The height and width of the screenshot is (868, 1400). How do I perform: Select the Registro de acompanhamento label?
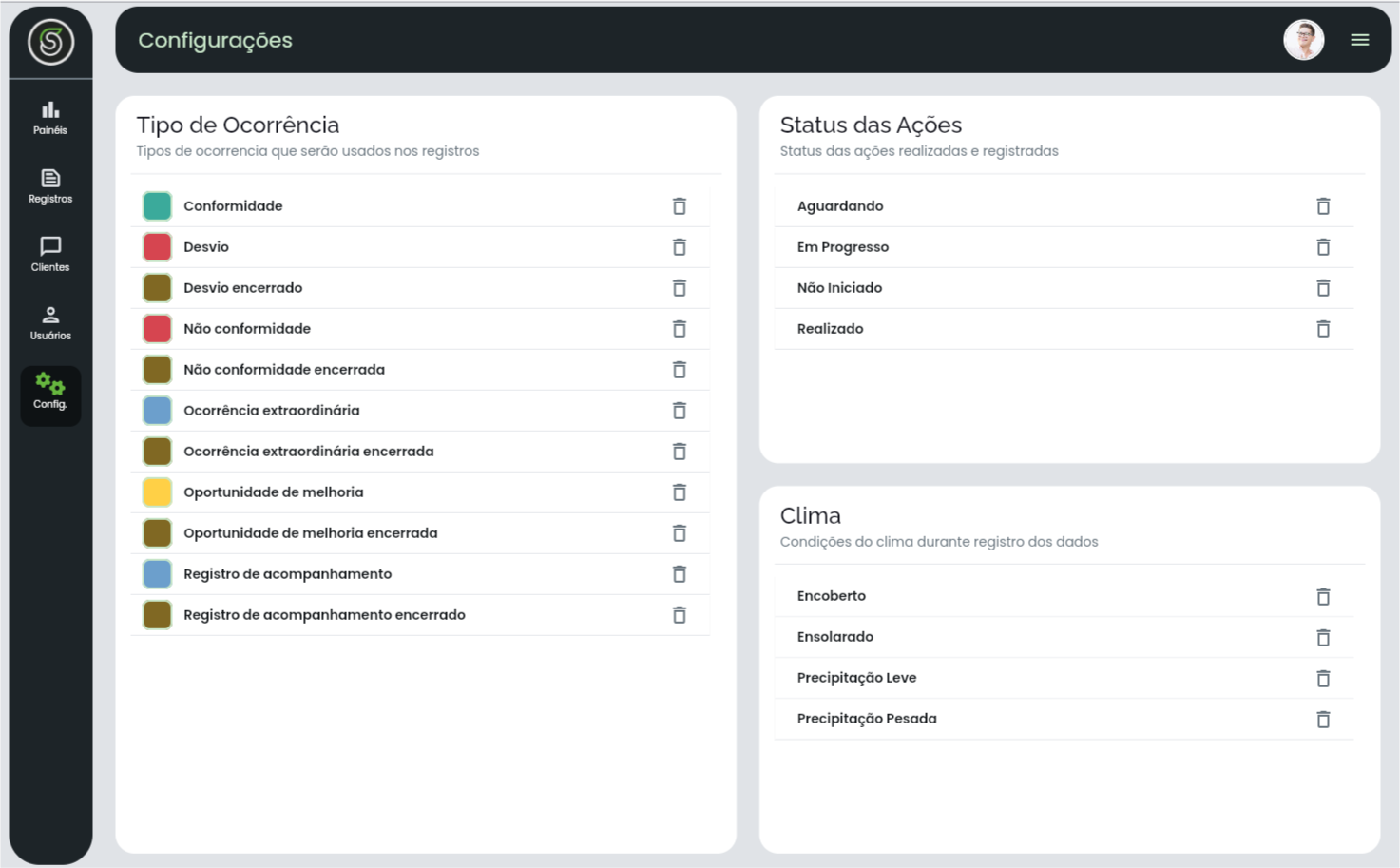pyautogui.click(x=288, y=574)
